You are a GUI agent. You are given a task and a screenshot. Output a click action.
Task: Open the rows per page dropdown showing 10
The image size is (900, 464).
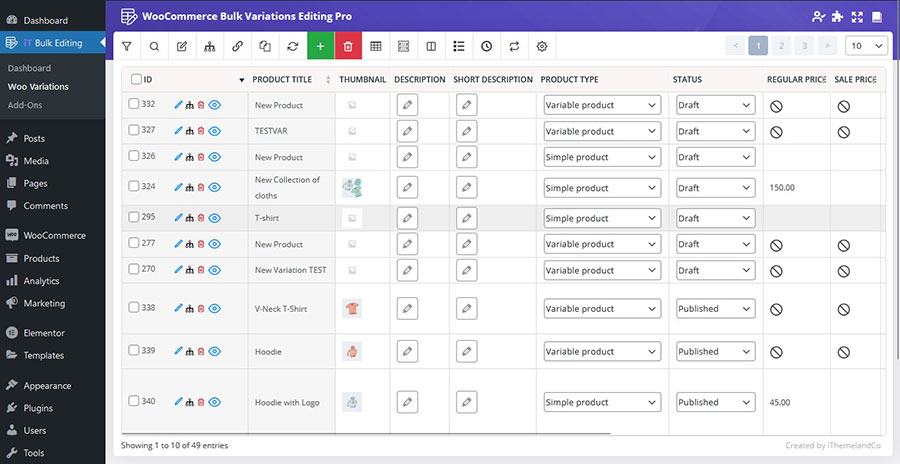(x=867, y=45)
